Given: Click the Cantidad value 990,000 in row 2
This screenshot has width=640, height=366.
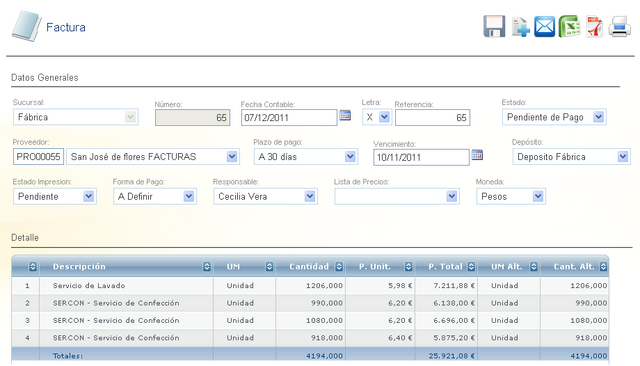Looking at the screenshot, I should (x=327, y=303).
